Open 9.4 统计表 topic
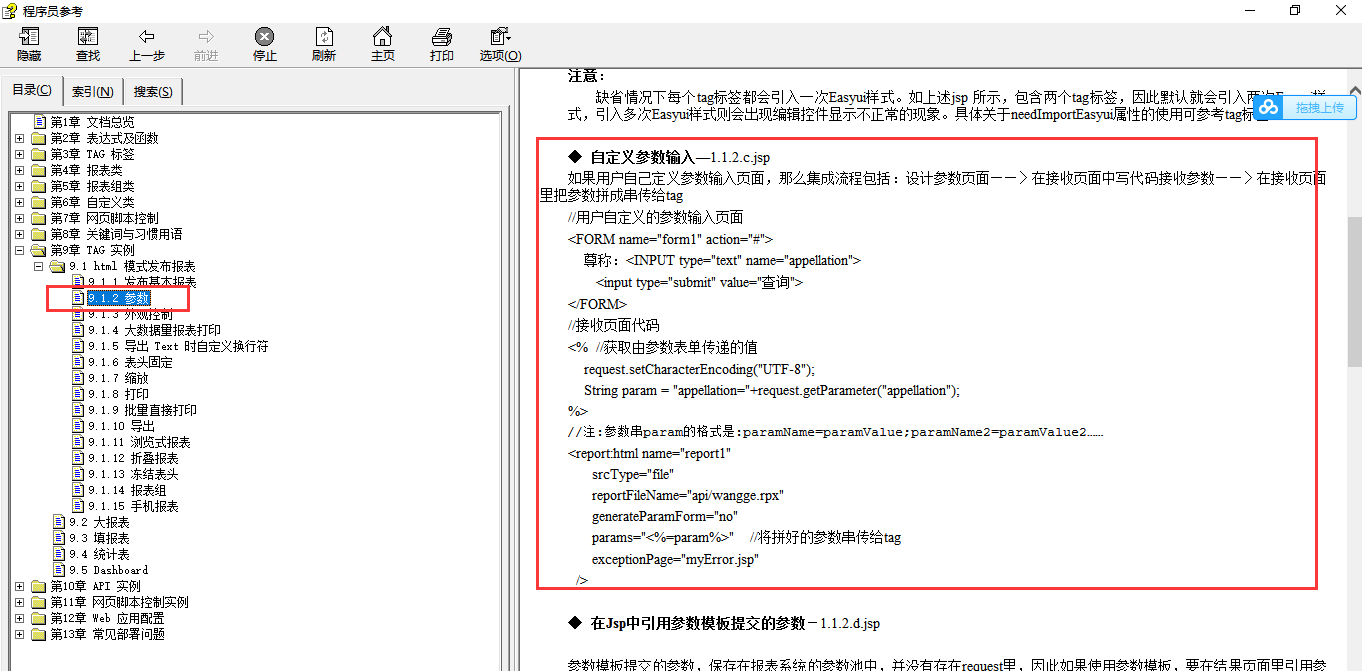Viewport: 1362px width, 671px height. 99,554
